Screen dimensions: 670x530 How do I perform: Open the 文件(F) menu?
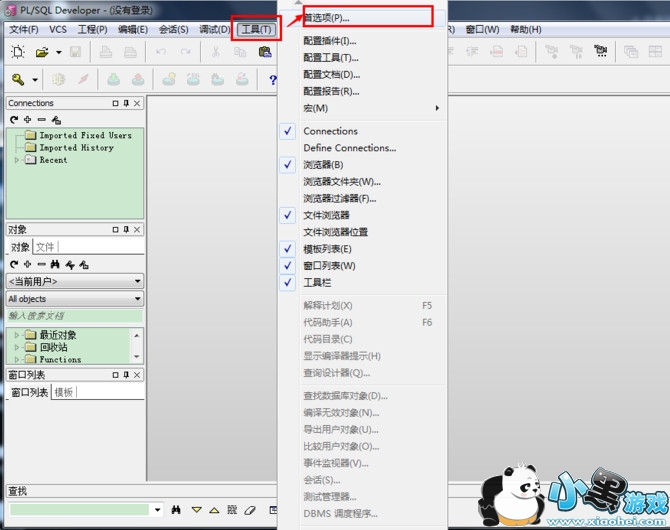tap(24, 29)
